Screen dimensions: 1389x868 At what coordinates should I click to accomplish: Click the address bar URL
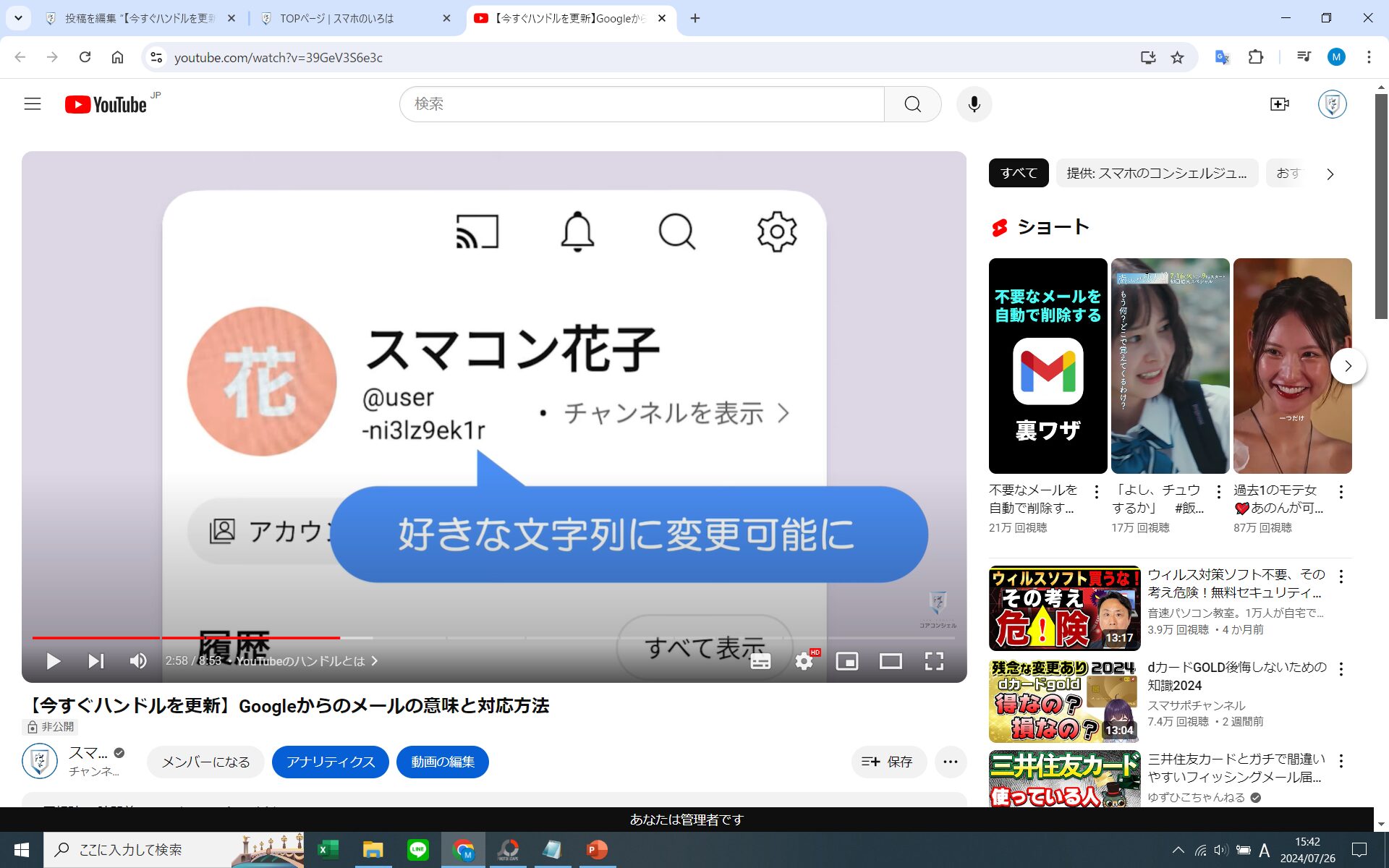click(279, 58)
